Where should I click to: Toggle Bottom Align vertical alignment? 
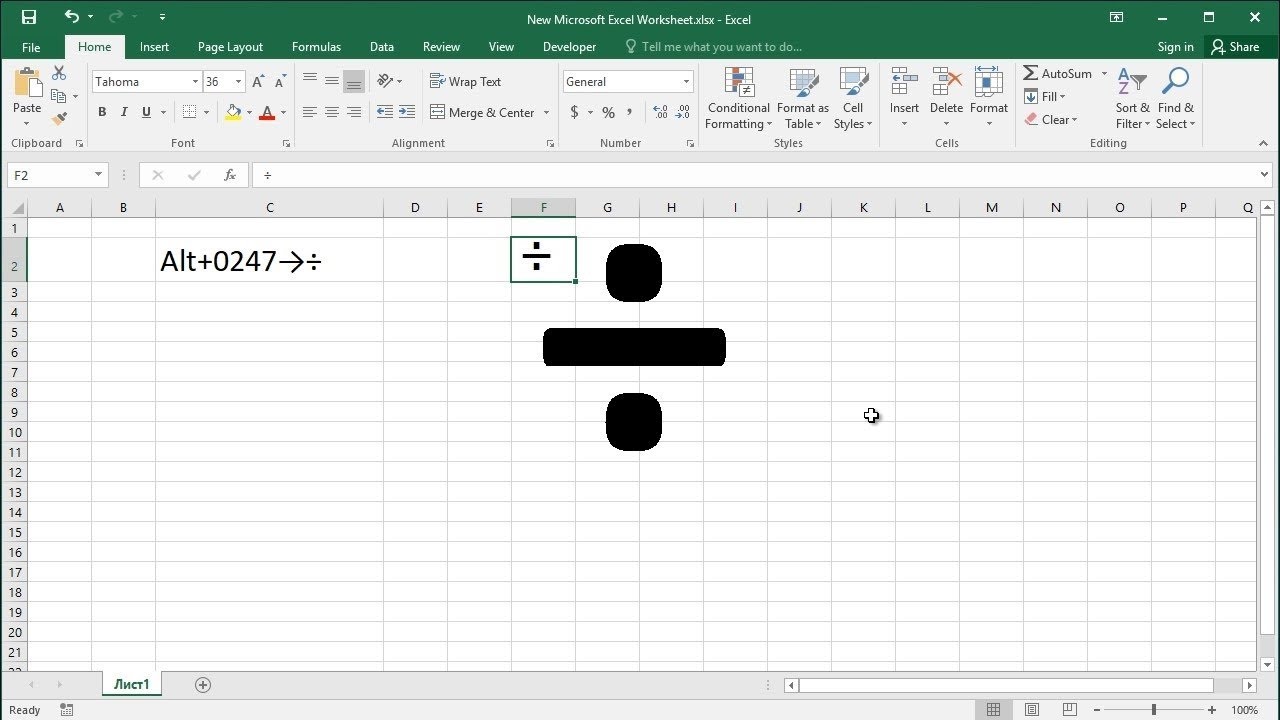pos(353,81)
